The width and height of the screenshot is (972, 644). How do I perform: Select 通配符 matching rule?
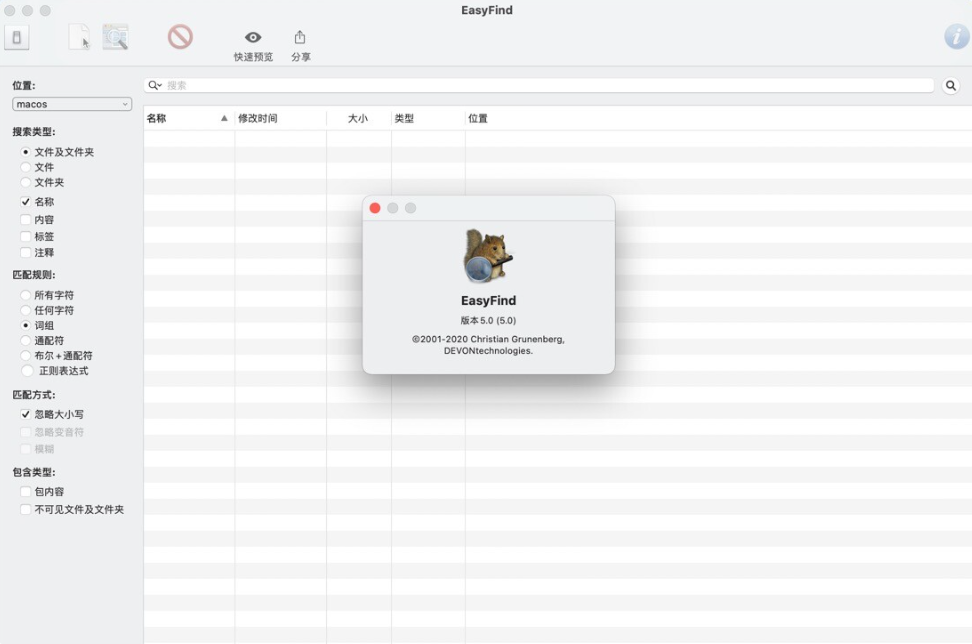[25, 340]
